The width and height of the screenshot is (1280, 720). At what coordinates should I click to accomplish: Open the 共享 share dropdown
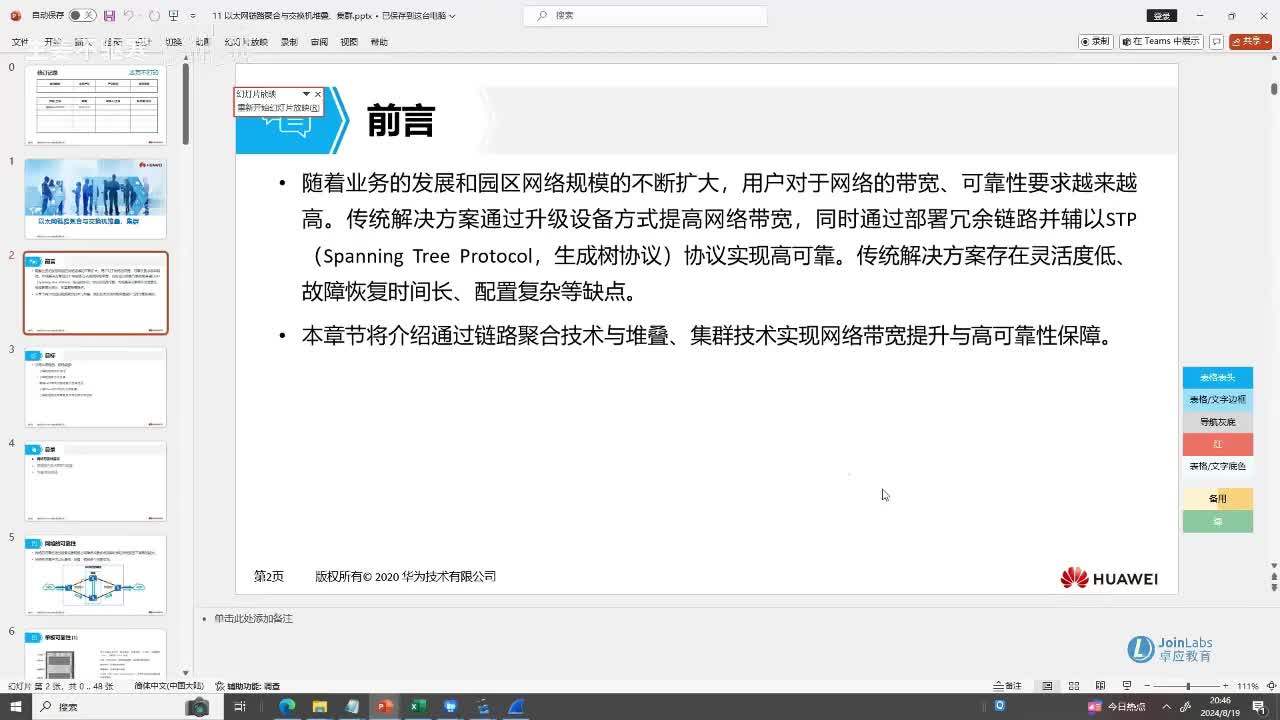(1250, 42)
